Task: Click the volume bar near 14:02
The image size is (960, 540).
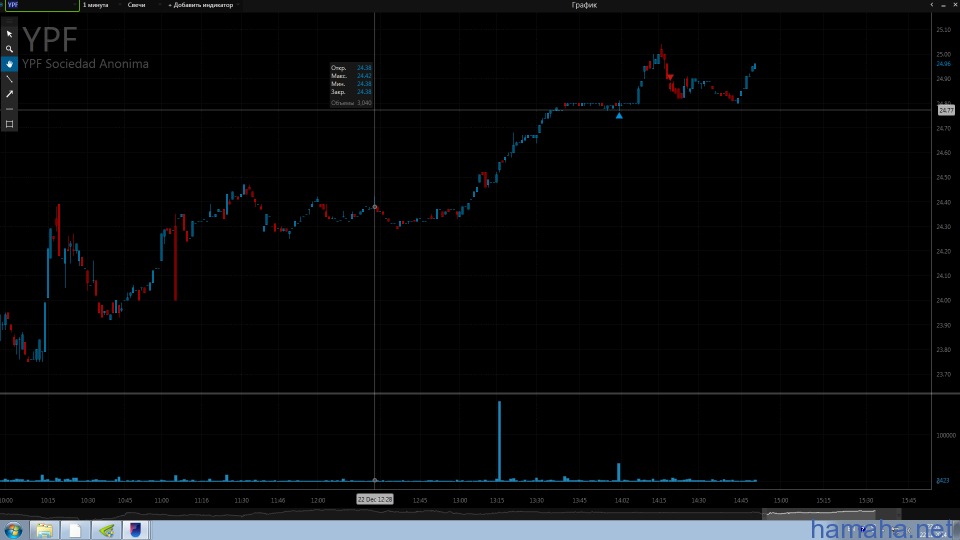Action: [618, 472]
